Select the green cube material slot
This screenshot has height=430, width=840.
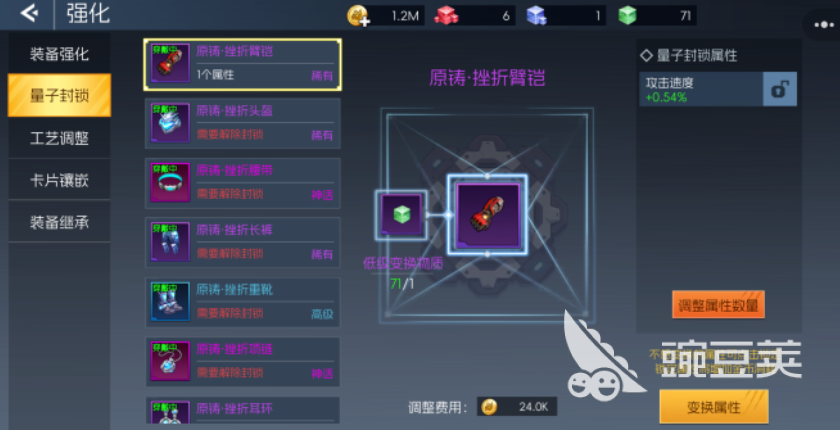pyautogui.click(x=401, y=215)
